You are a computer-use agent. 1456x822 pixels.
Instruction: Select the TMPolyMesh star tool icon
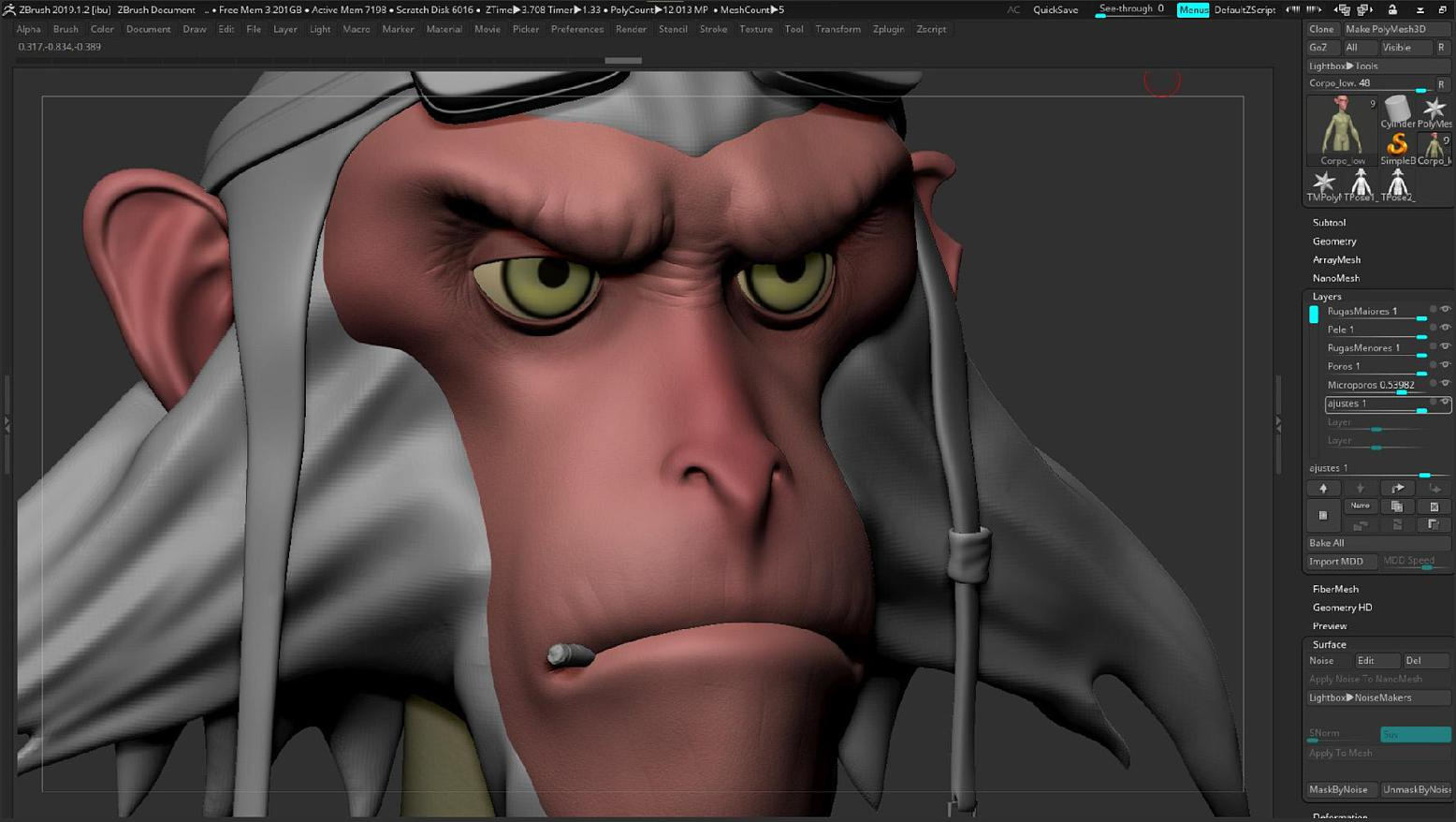tap(1323, 185)
